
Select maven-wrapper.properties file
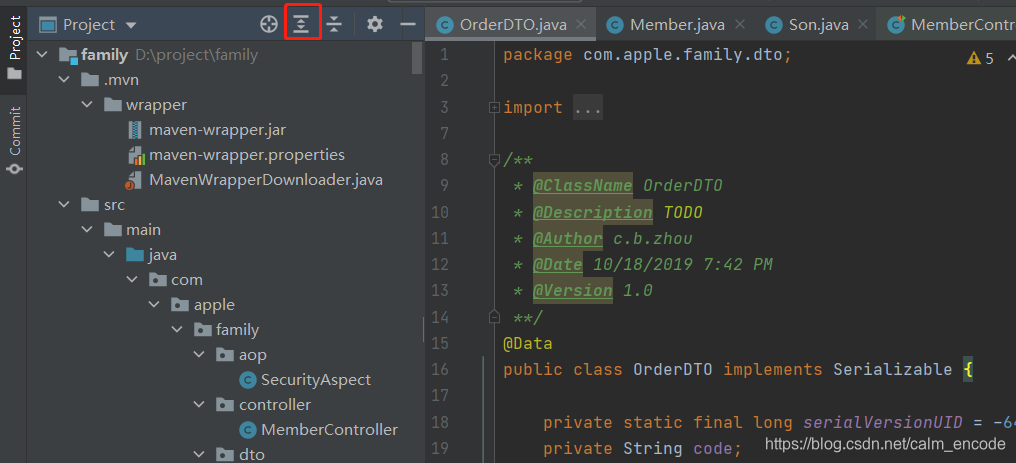247,155
